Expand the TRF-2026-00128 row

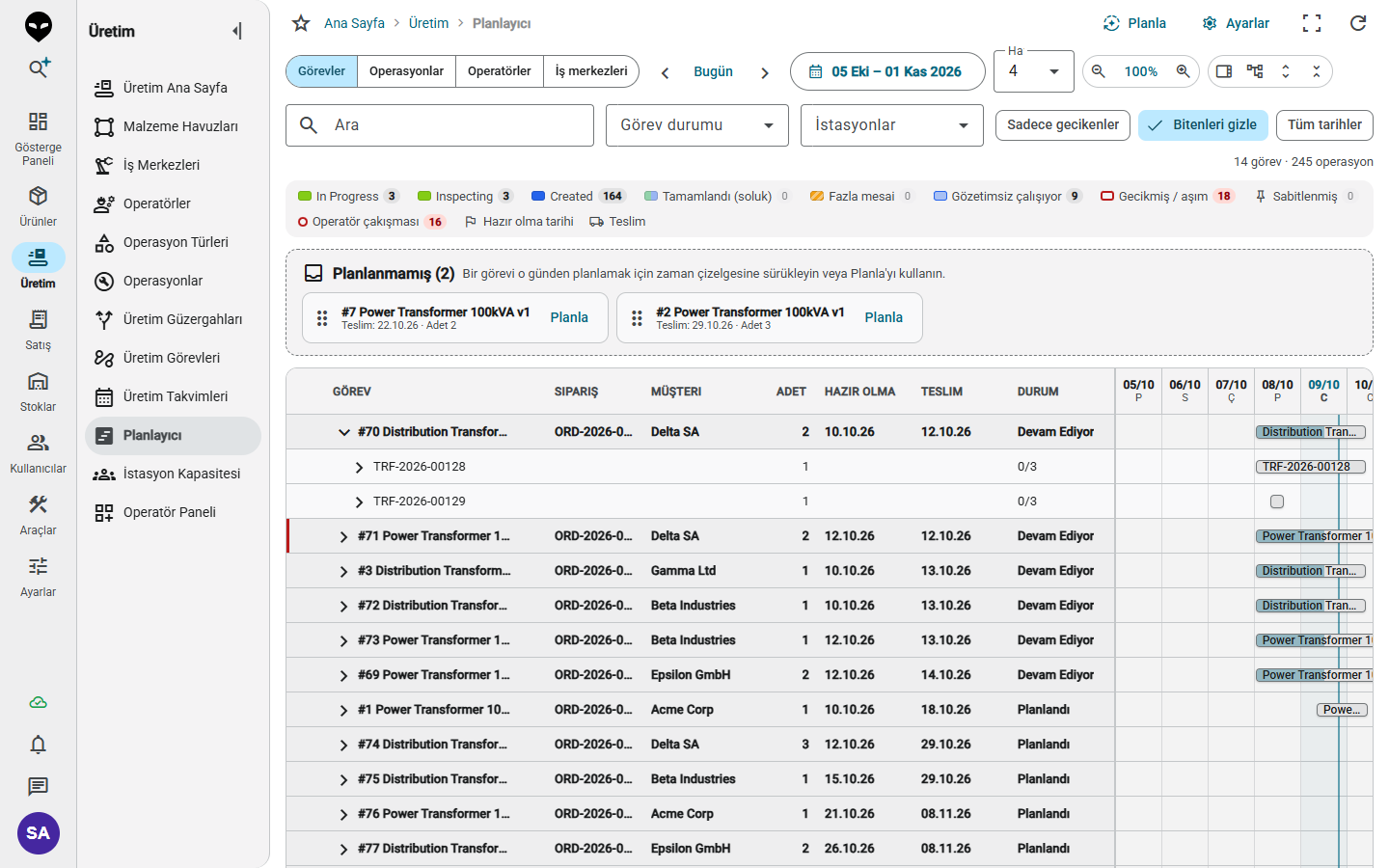point(359,467)
